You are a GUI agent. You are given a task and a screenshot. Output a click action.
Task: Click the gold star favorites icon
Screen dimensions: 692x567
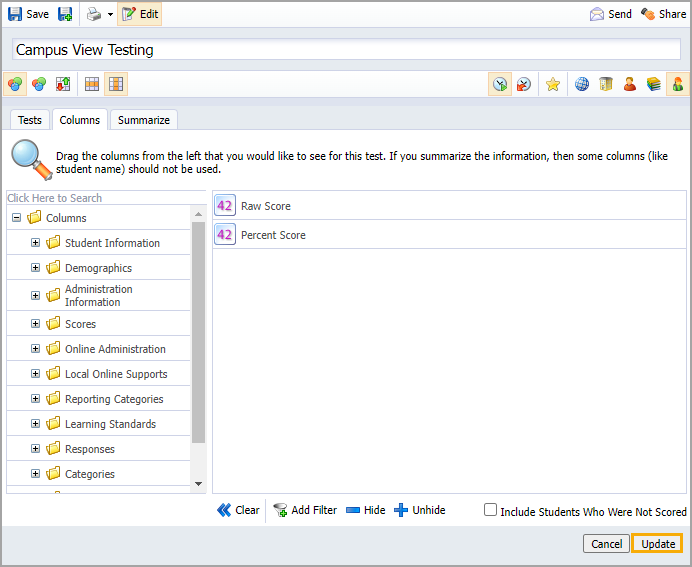(x=553, y=84)
